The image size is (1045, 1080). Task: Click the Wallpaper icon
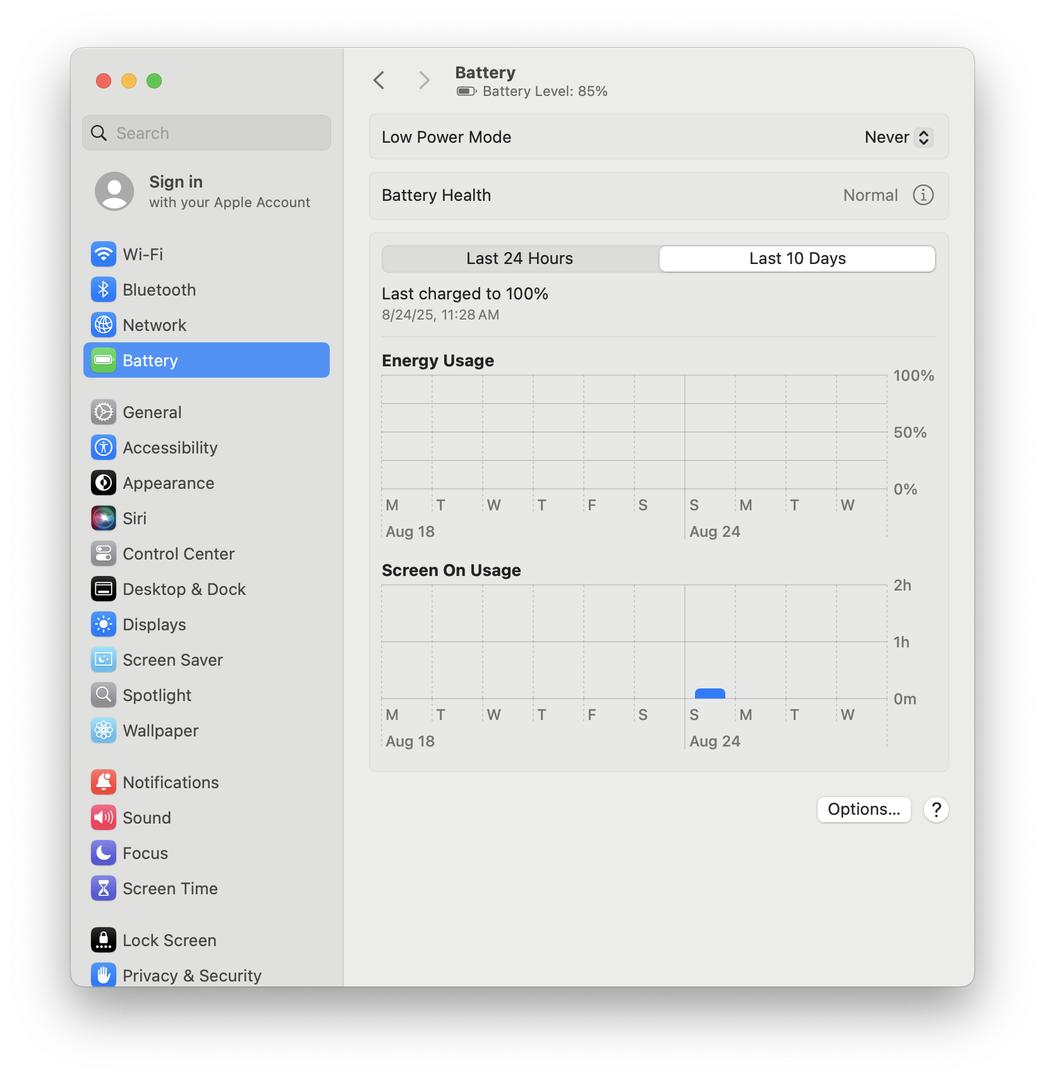103,730
